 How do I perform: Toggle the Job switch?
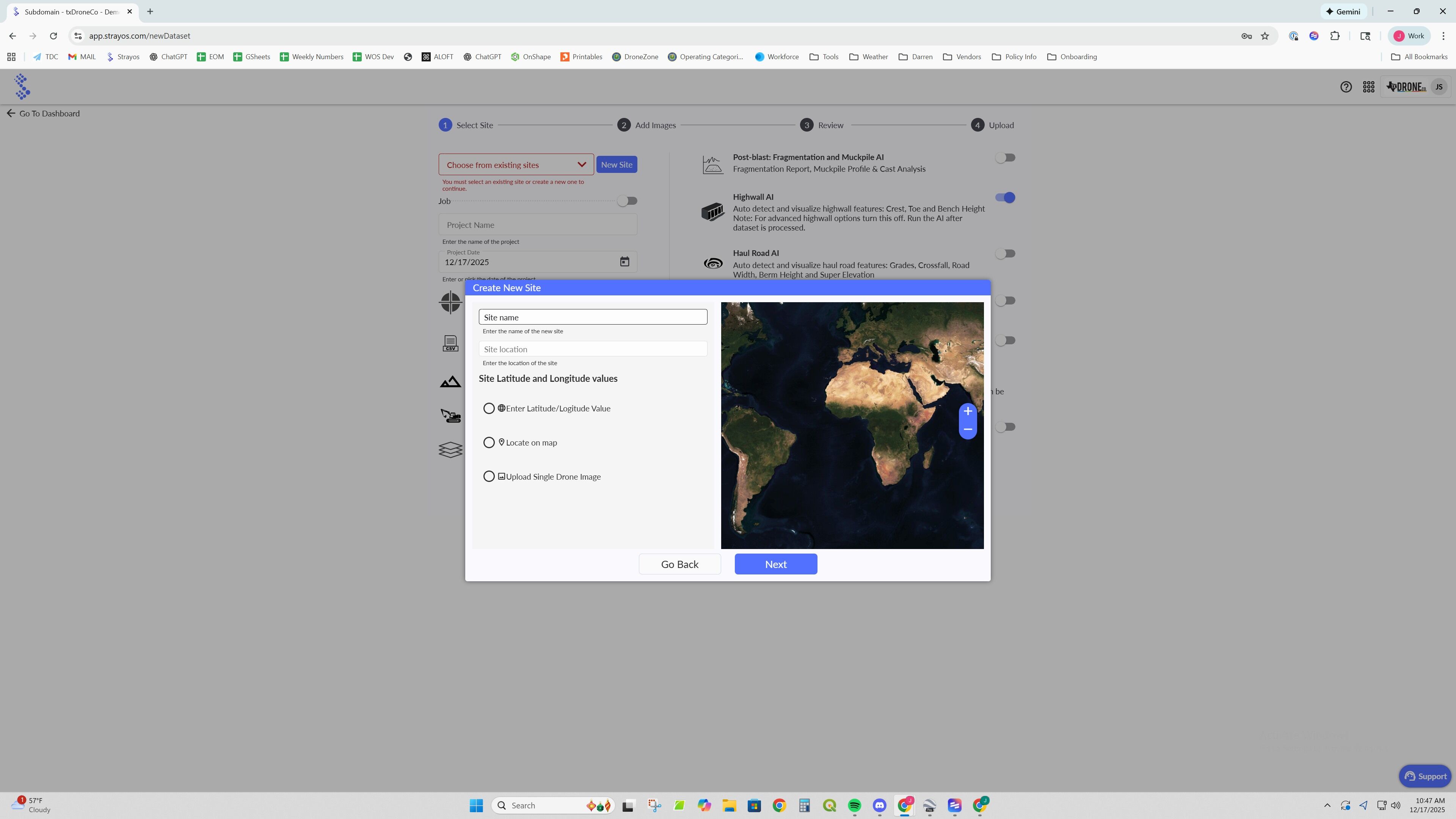pos(627,201)
